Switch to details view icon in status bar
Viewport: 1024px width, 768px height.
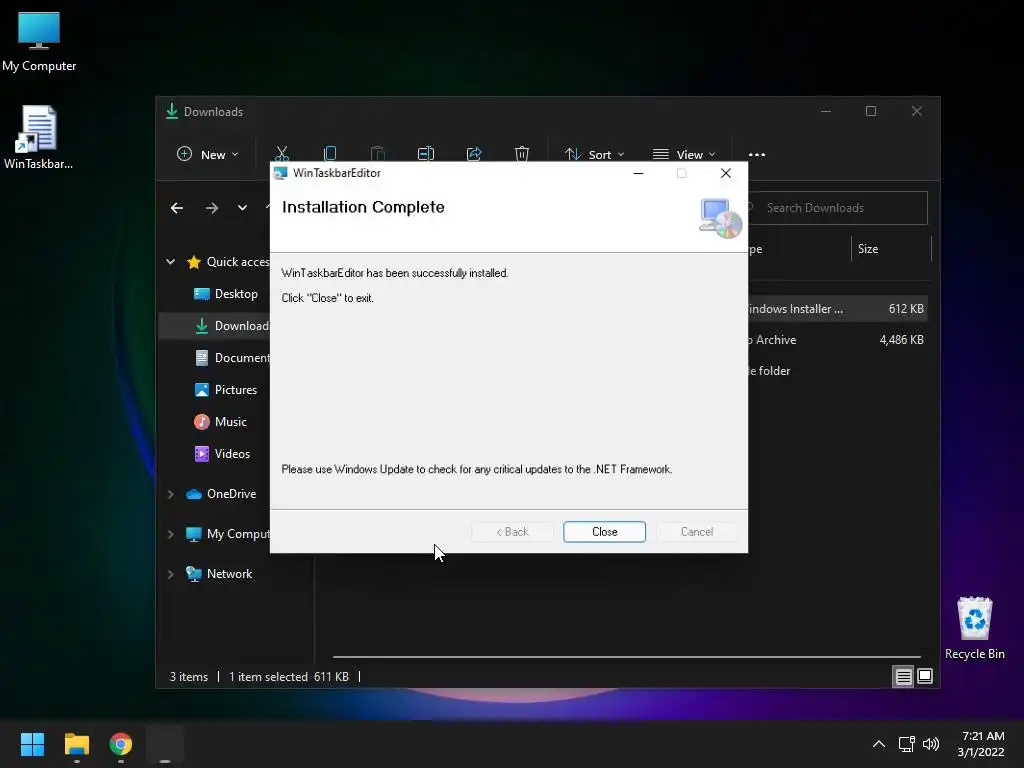[903, 677]
